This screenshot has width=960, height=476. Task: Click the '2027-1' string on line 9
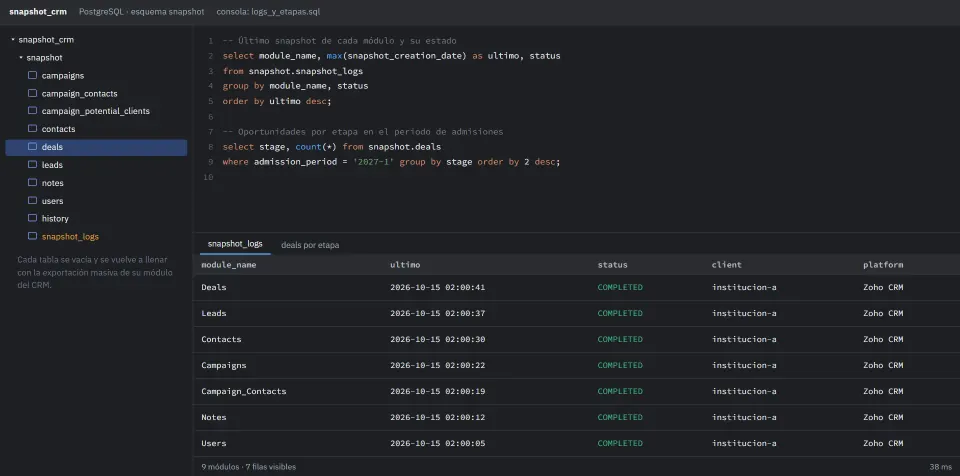tap(373, 162)
